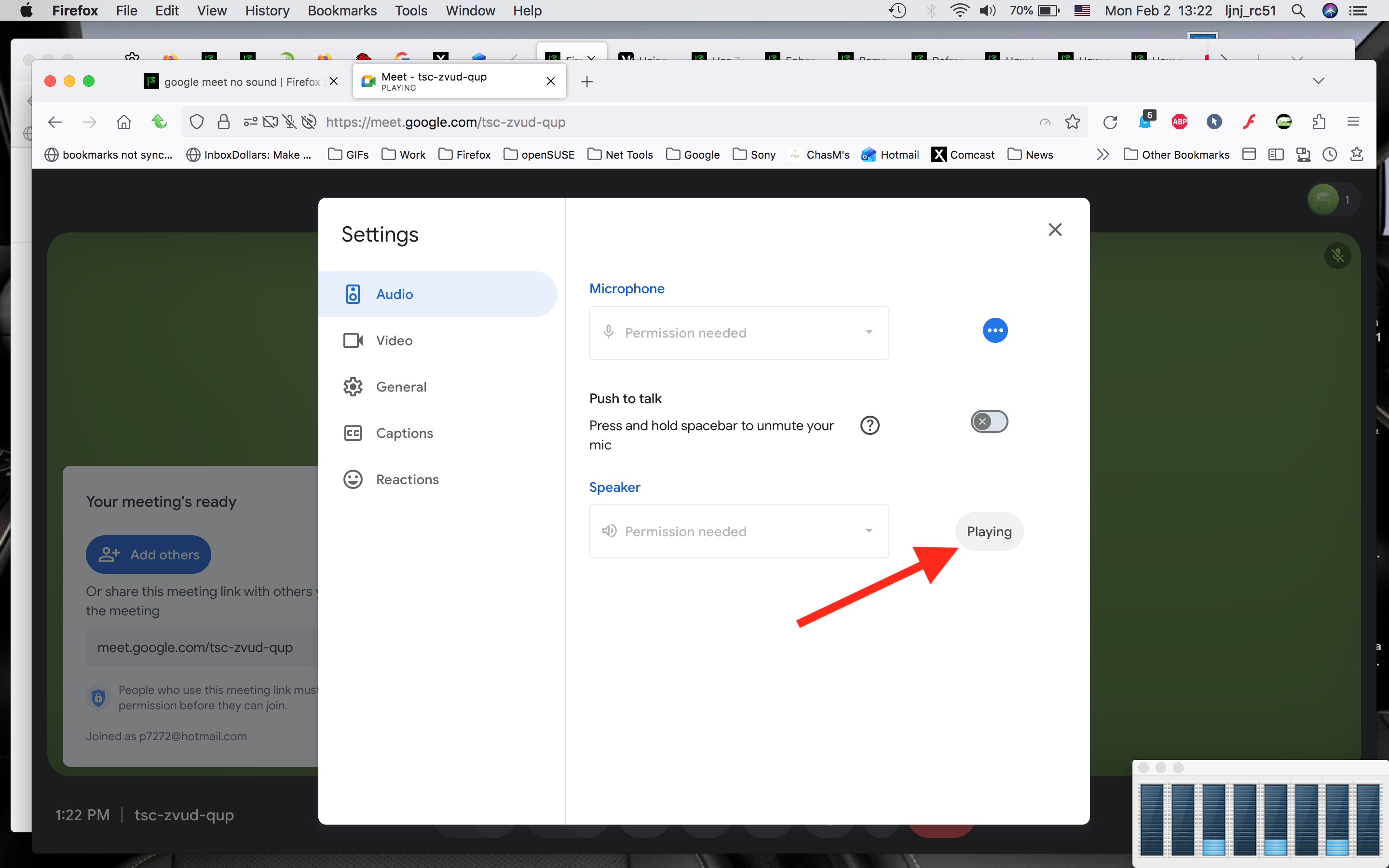The height and width of the screenshot is (868, 1389).
Task: Toggle the Push to talk switch
Action: 989,422
